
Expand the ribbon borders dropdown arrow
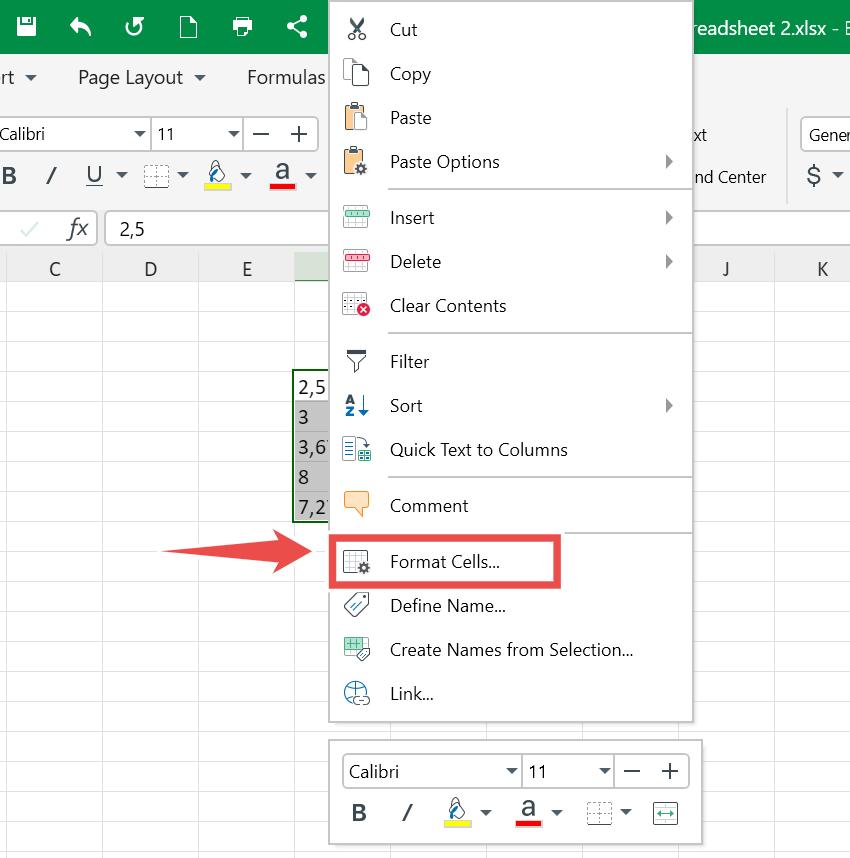183,176
